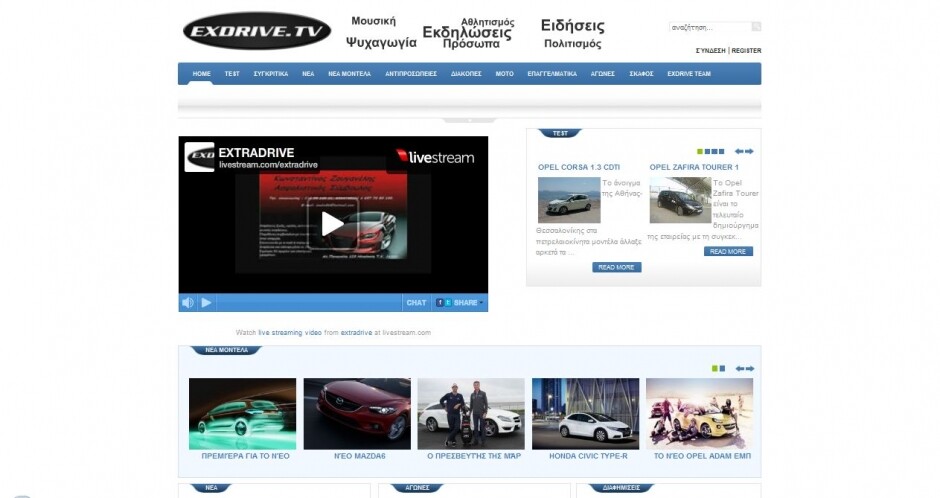Click the Opel Corsa thumbnail image

tap(569, 200)
